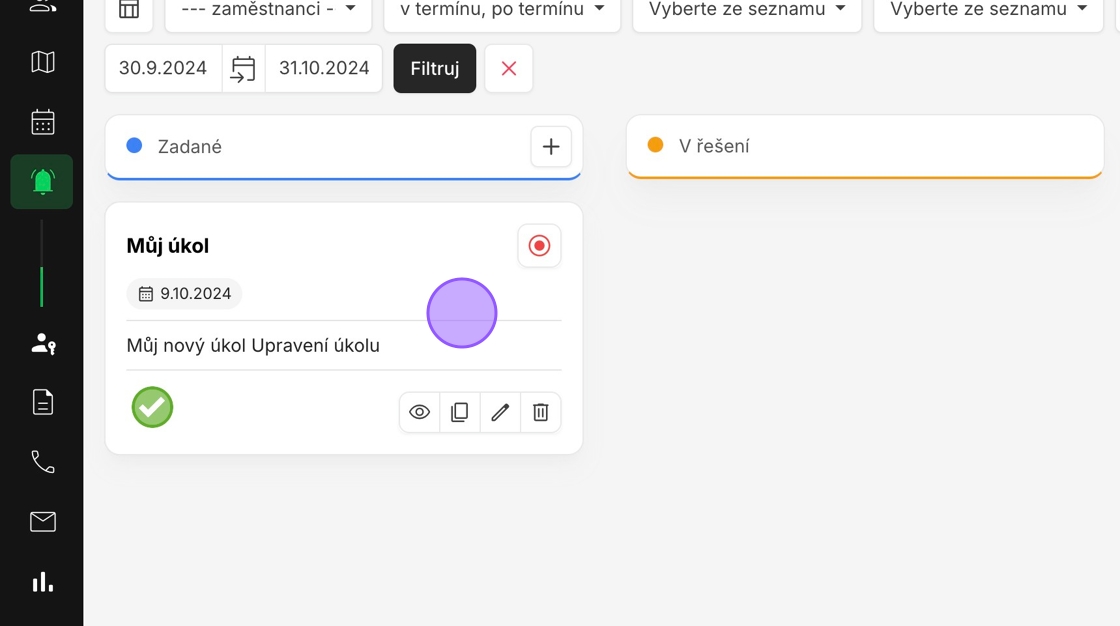
Task: Open the map icon in sidebar
Action: 43,62
